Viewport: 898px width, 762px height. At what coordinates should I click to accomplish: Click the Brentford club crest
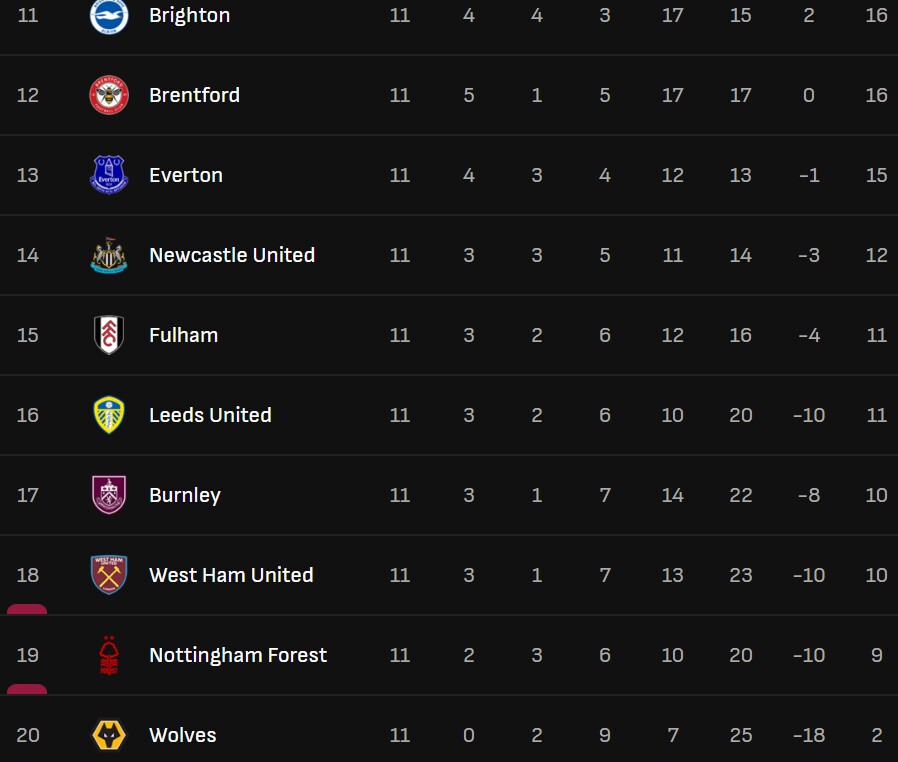tap(109, 95)
